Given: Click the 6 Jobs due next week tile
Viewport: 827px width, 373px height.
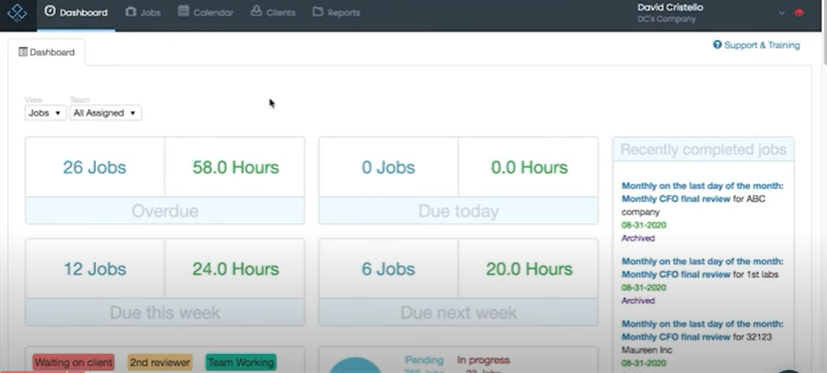Looking at the screenshot, I should click(x=388, y=269).
